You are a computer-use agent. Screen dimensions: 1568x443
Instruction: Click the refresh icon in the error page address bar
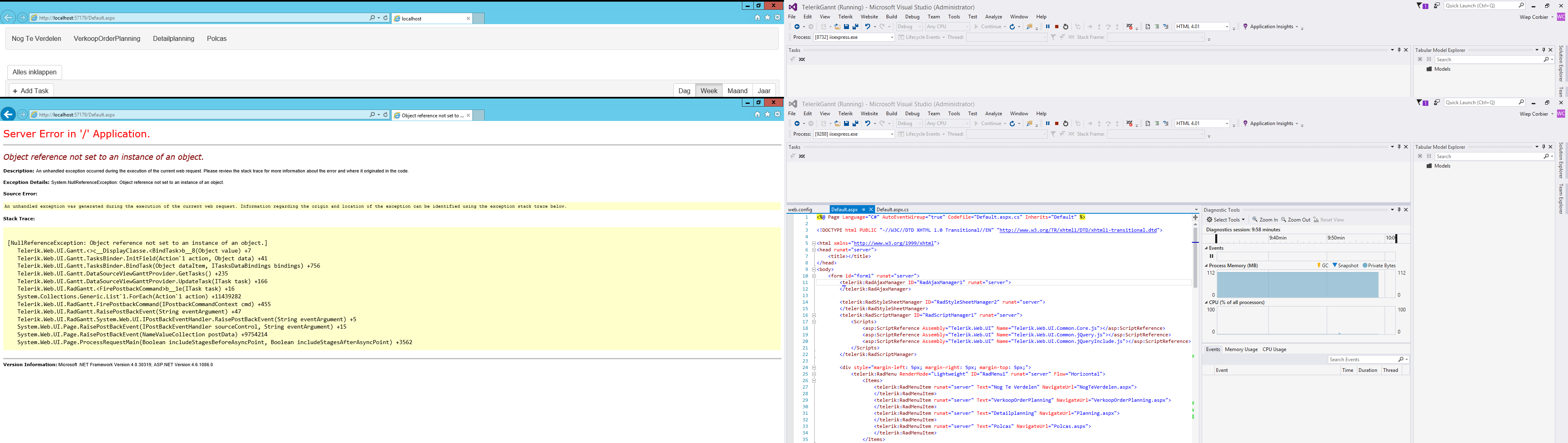click(385, 114)
